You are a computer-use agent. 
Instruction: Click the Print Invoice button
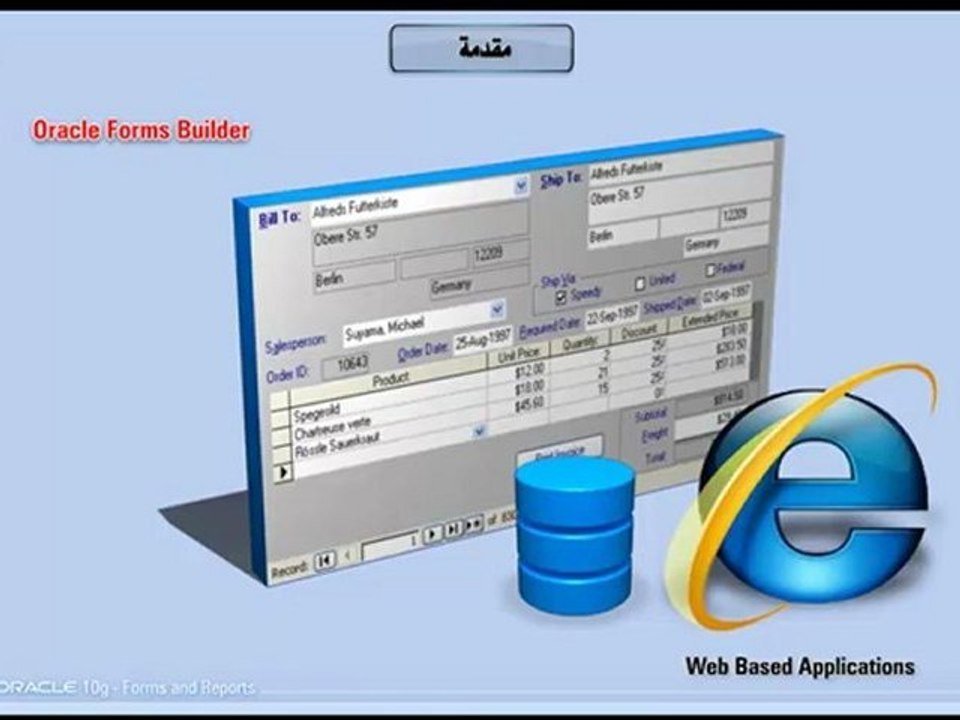[x=560, y=449]
